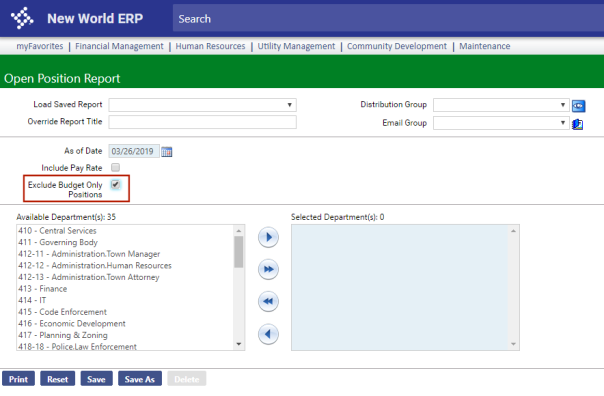604x396 pixels.
Task: Move selected department to the right
Action: pyautogui.click(x=268, y=237)
